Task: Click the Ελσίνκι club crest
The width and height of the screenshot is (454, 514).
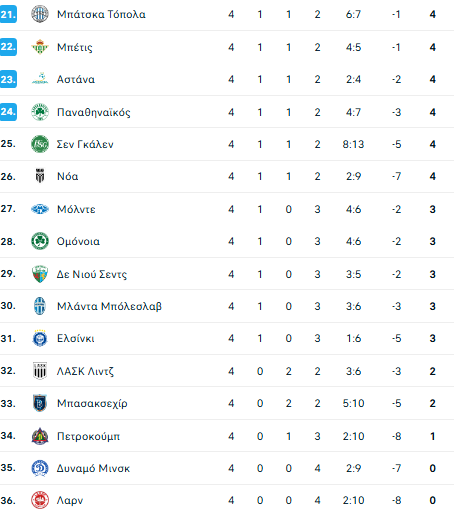Action: click(x=40, y=338)
